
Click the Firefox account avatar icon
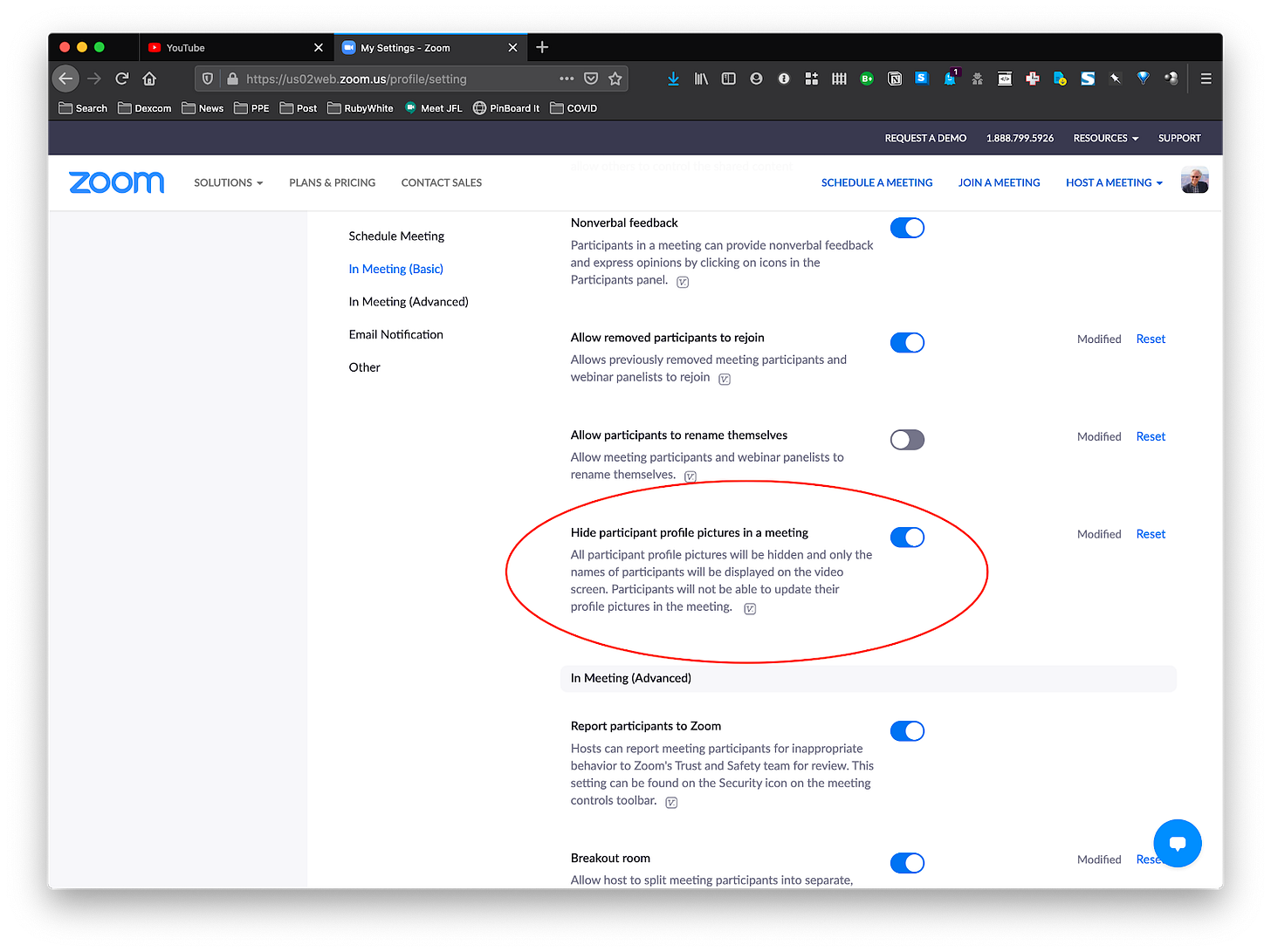(756, 79)
